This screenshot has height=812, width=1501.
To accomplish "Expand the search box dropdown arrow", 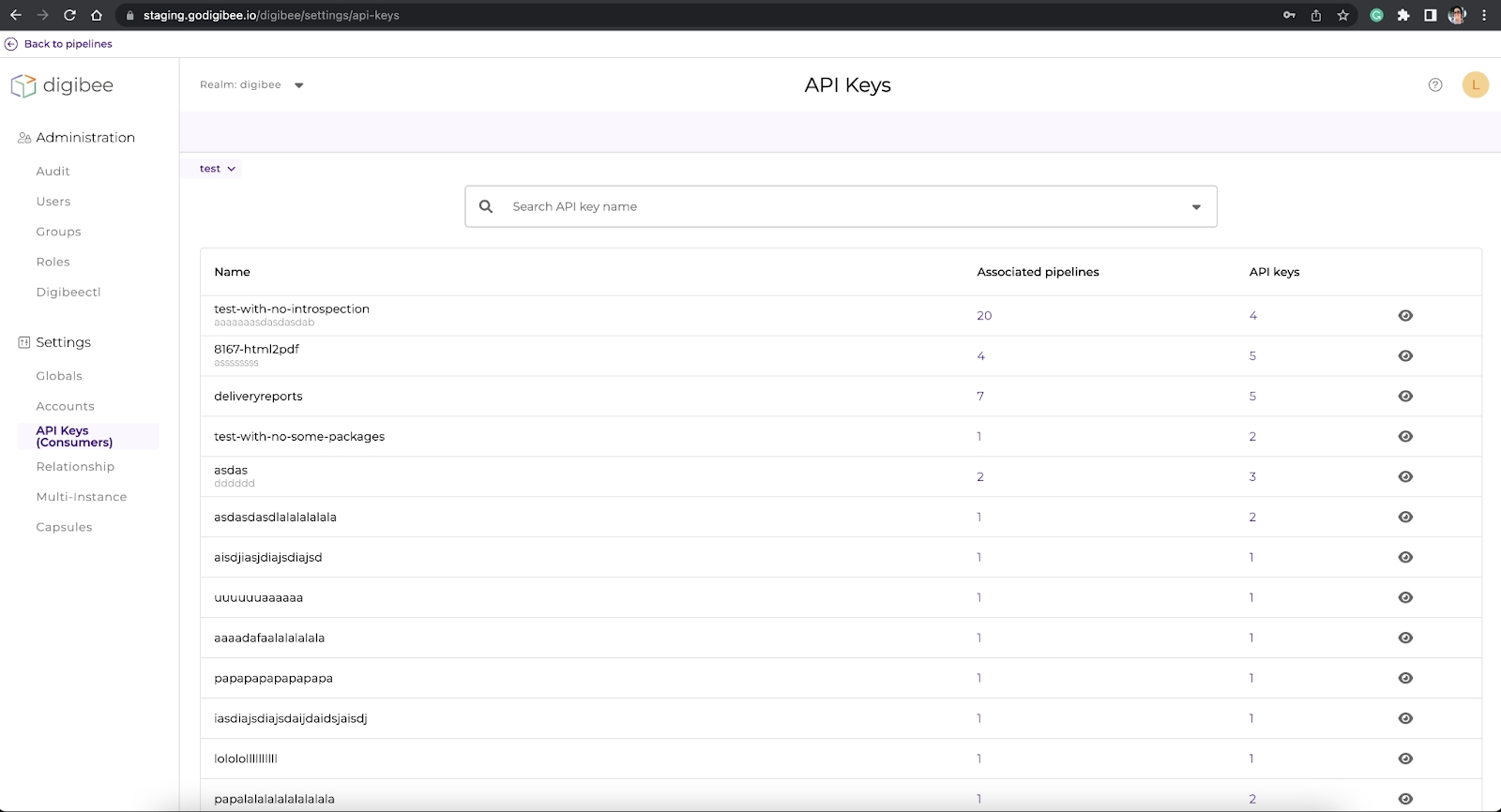I will (1196, 207).
